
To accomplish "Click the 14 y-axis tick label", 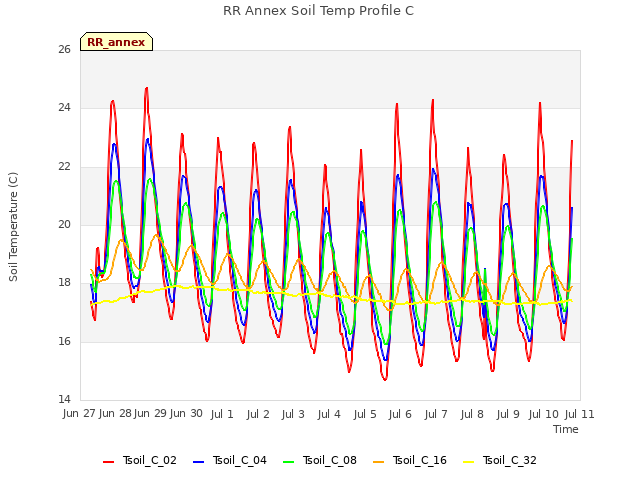I will pos(64,399).
